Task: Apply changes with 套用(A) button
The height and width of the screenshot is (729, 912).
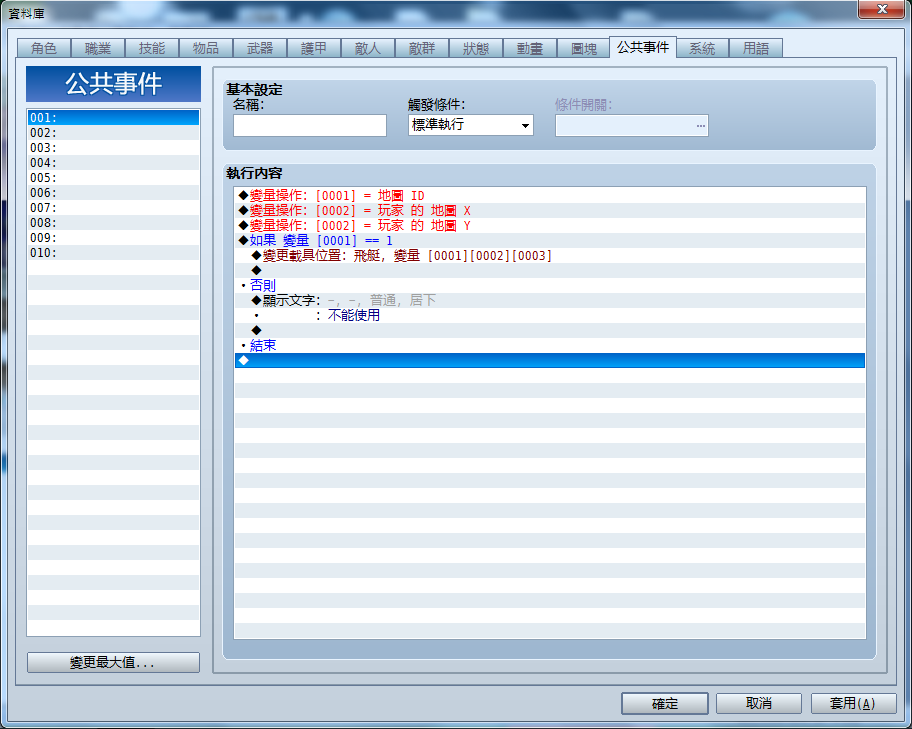Action: coord(853,703)
